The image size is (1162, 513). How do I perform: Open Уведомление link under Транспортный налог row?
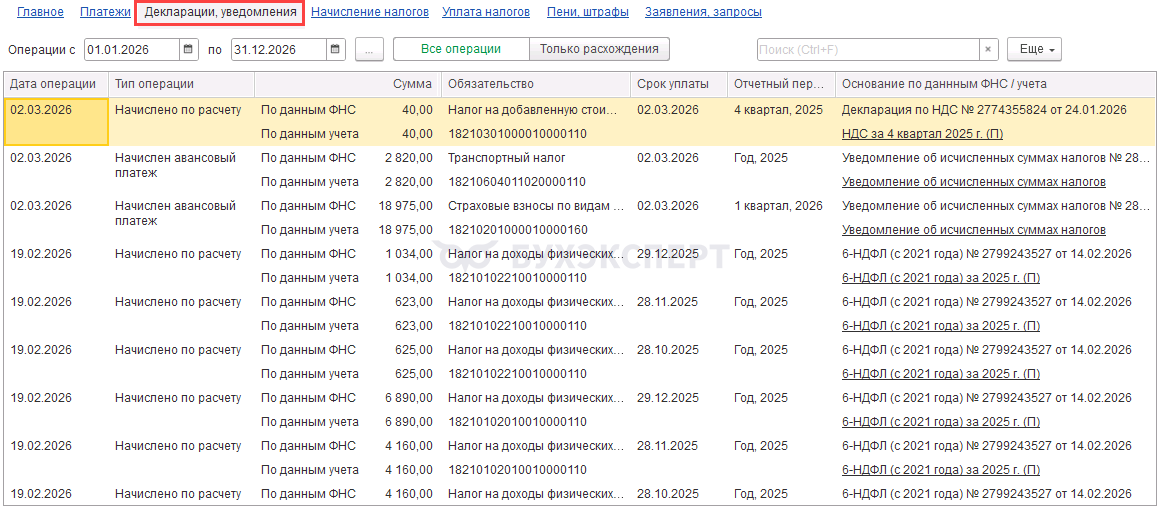pos(974,182)
